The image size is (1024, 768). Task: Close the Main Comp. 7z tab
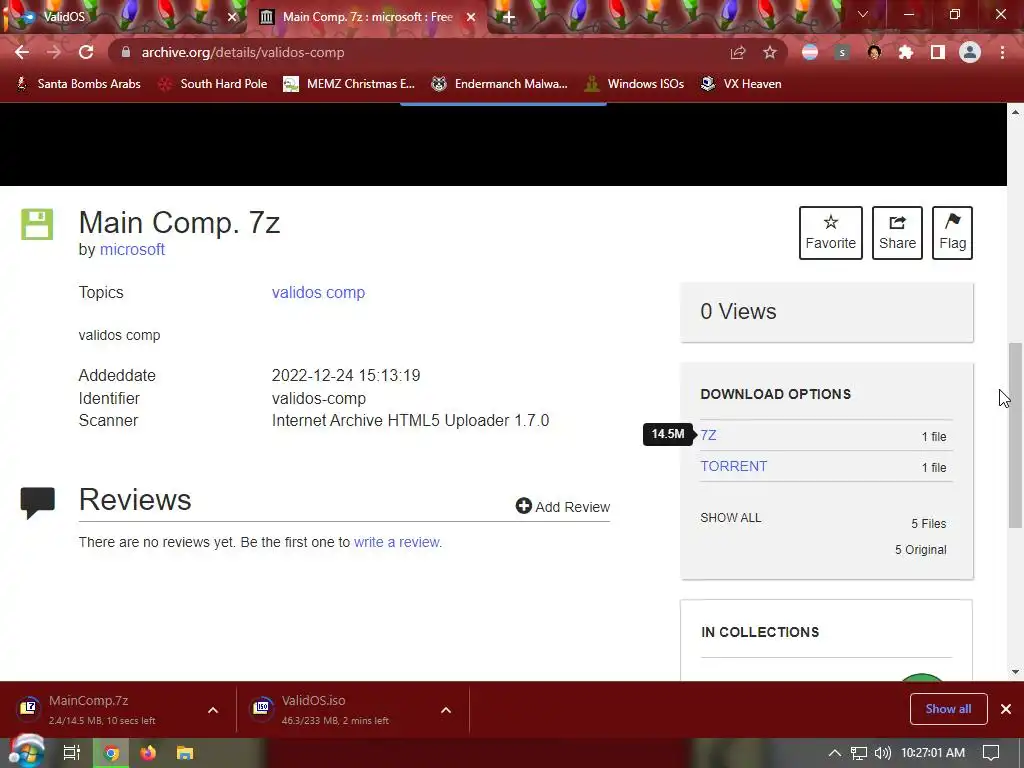click(471, 17)
